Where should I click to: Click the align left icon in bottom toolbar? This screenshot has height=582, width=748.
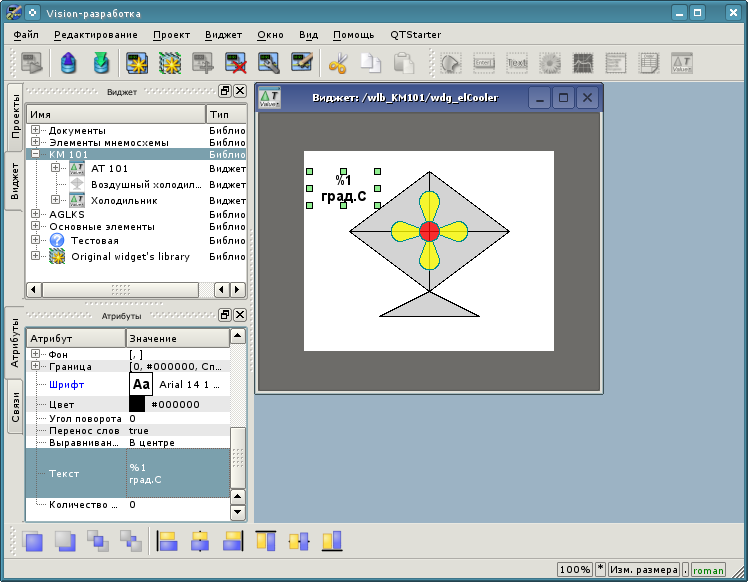click(x=168, y=541)
